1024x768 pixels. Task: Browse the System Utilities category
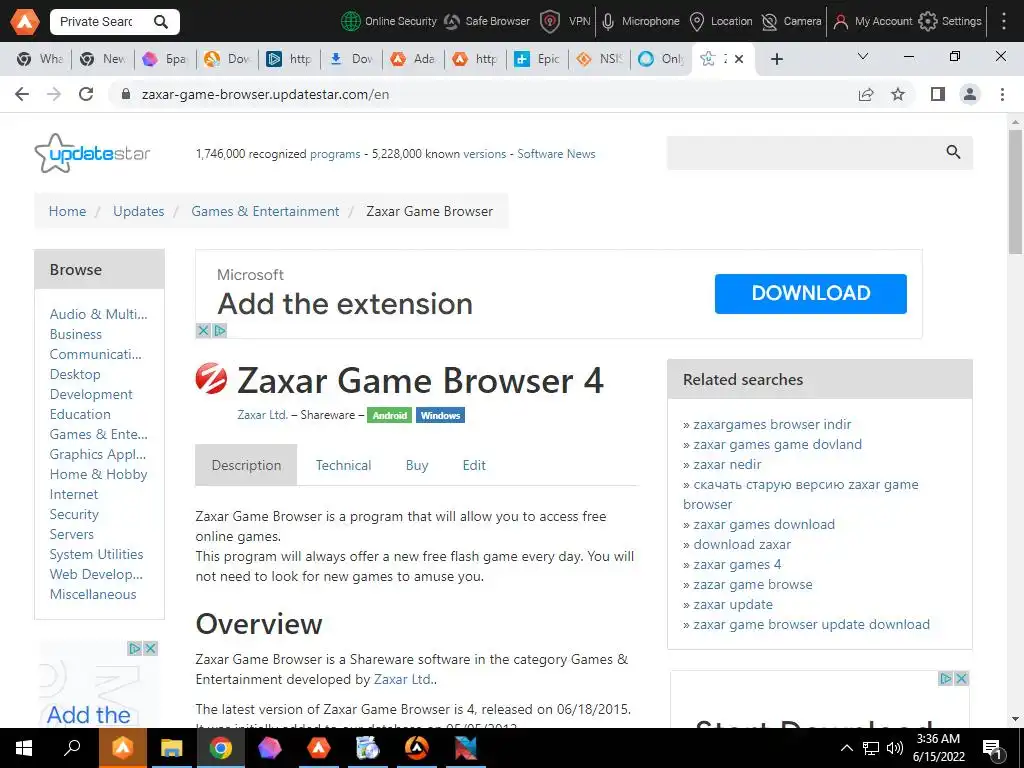[97, 554]
